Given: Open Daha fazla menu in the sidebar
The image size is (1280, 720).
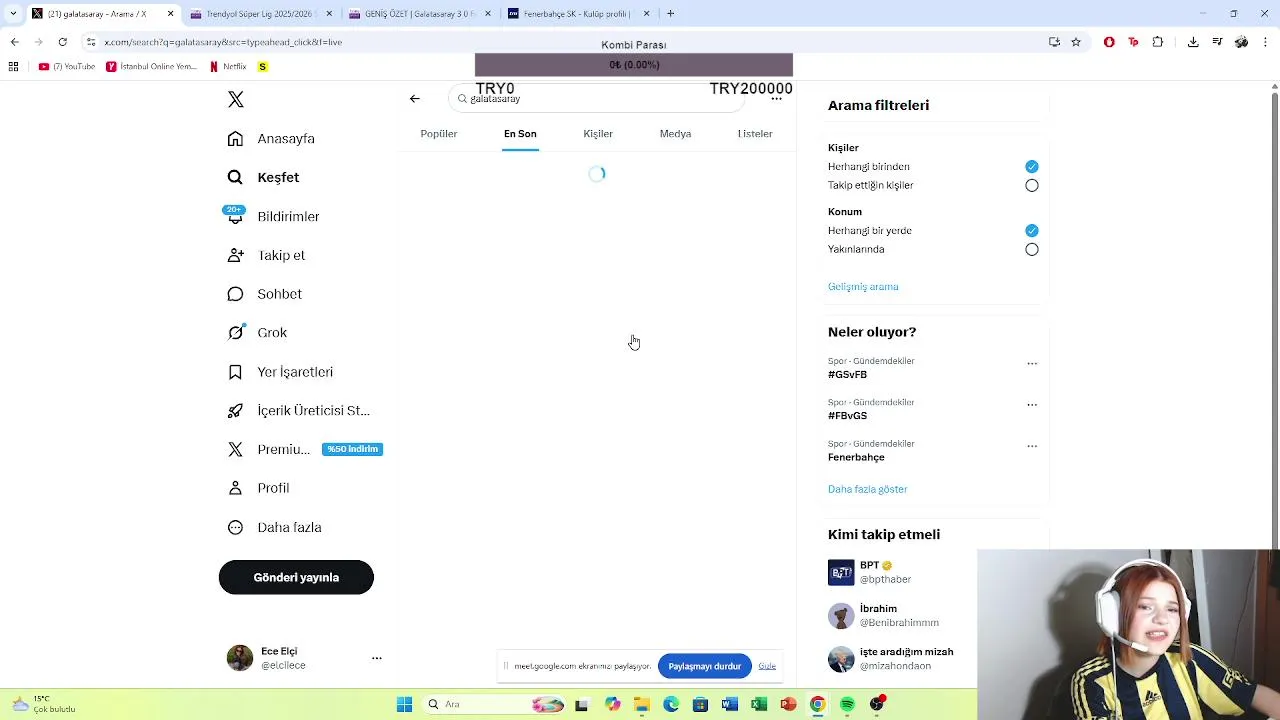Looking at the screenshot, I should click(x=274, y=527).
